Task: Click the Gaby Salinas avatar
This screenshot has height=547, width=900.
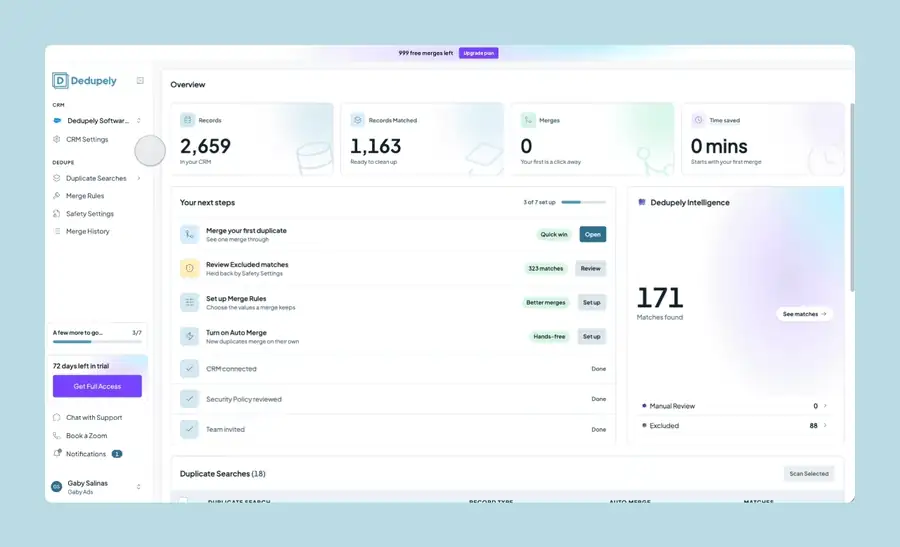Action: pyautogui.click(x=57, y=487)
